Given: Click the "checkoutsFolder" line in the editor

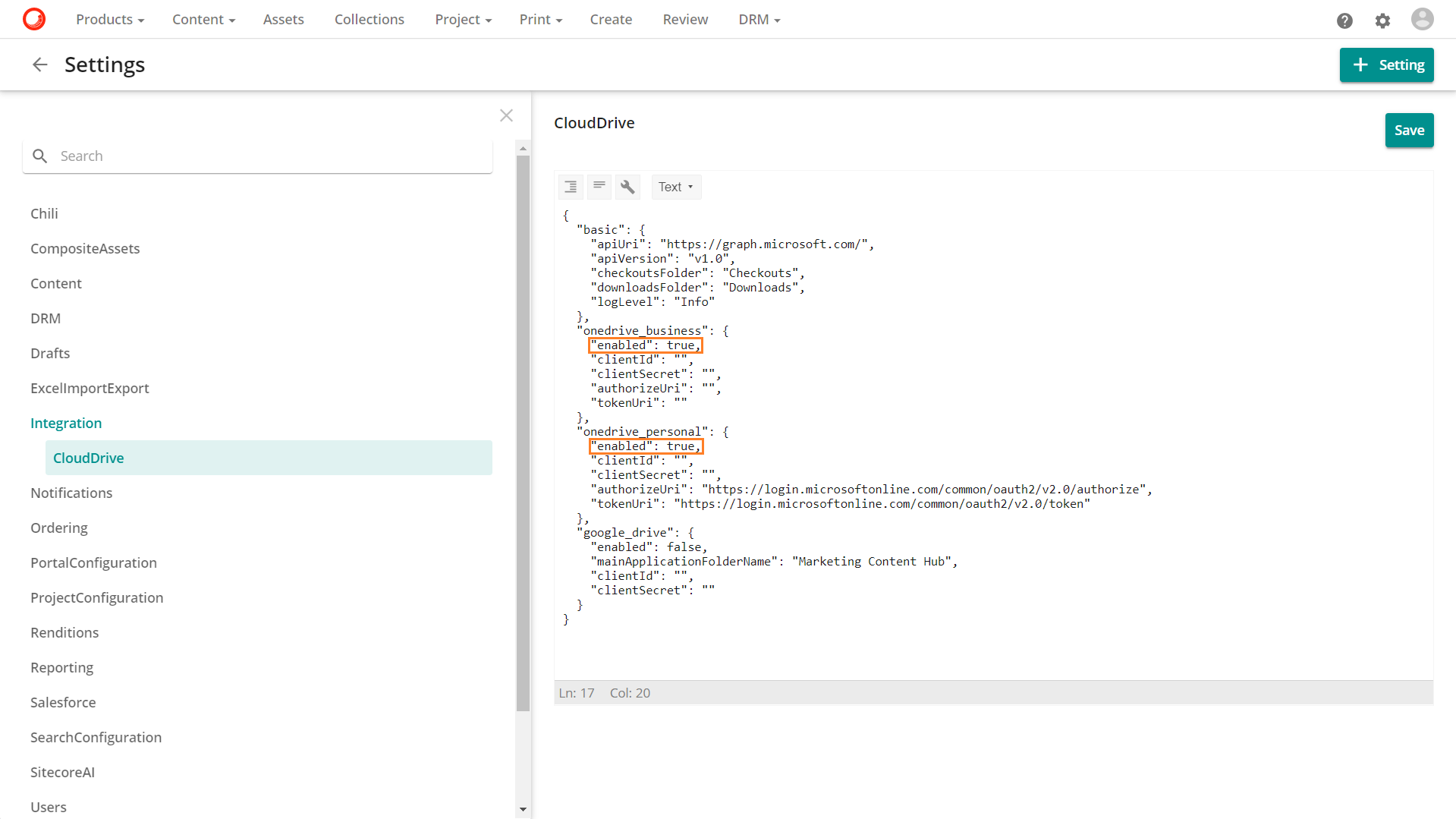Looking at the screenshot, I should (697, 273).
